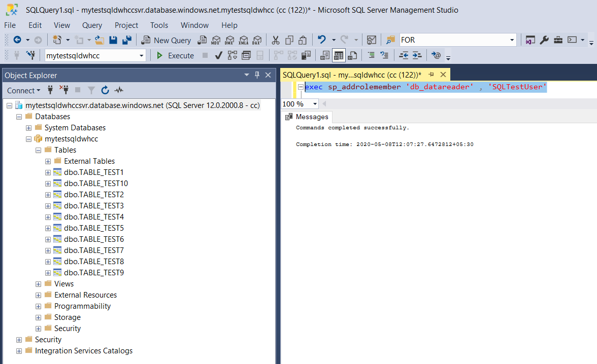
Task: Select the External Resources folder
Action: [x=85, y=295]
